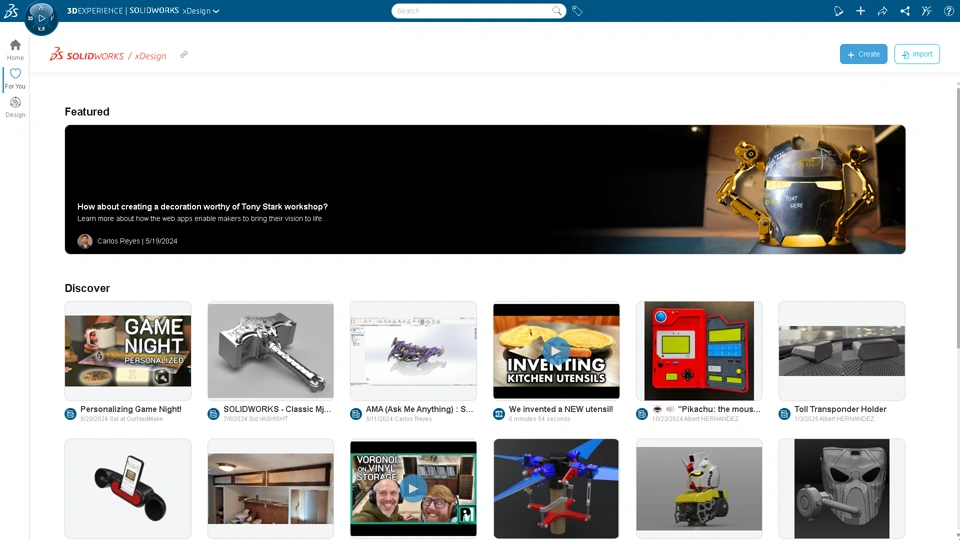Click the SOLIDWORKS / xDesign logo
Screen dimensions: 960x540
108,54
